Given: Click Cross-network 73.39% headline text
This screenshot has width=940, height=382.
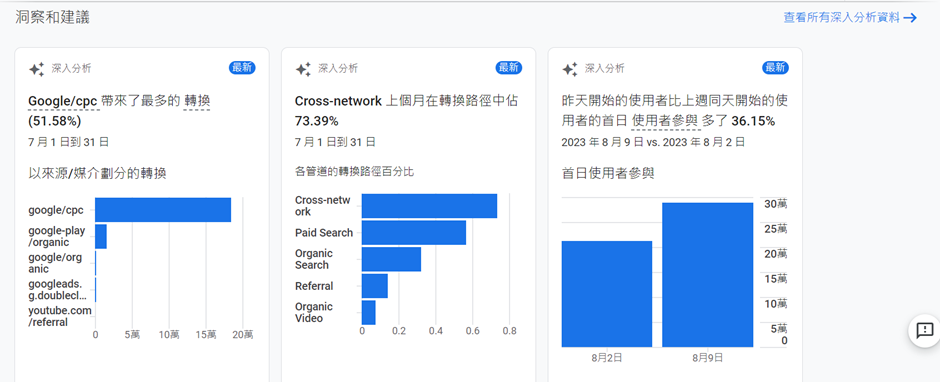Looking at the screenshot, I should 406,111.
